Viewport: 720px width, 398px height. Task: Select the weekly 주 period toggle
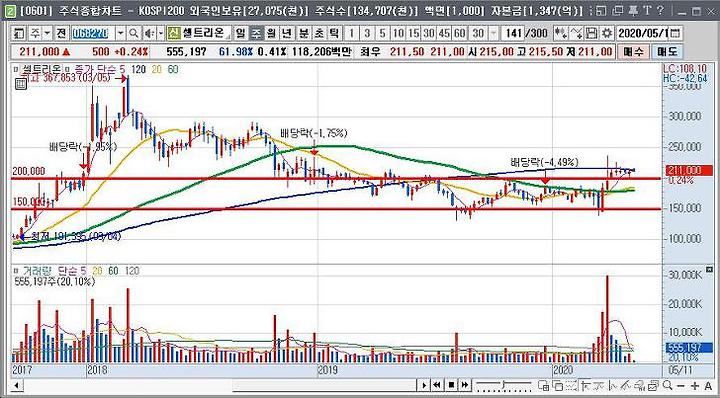pos(256,33)
